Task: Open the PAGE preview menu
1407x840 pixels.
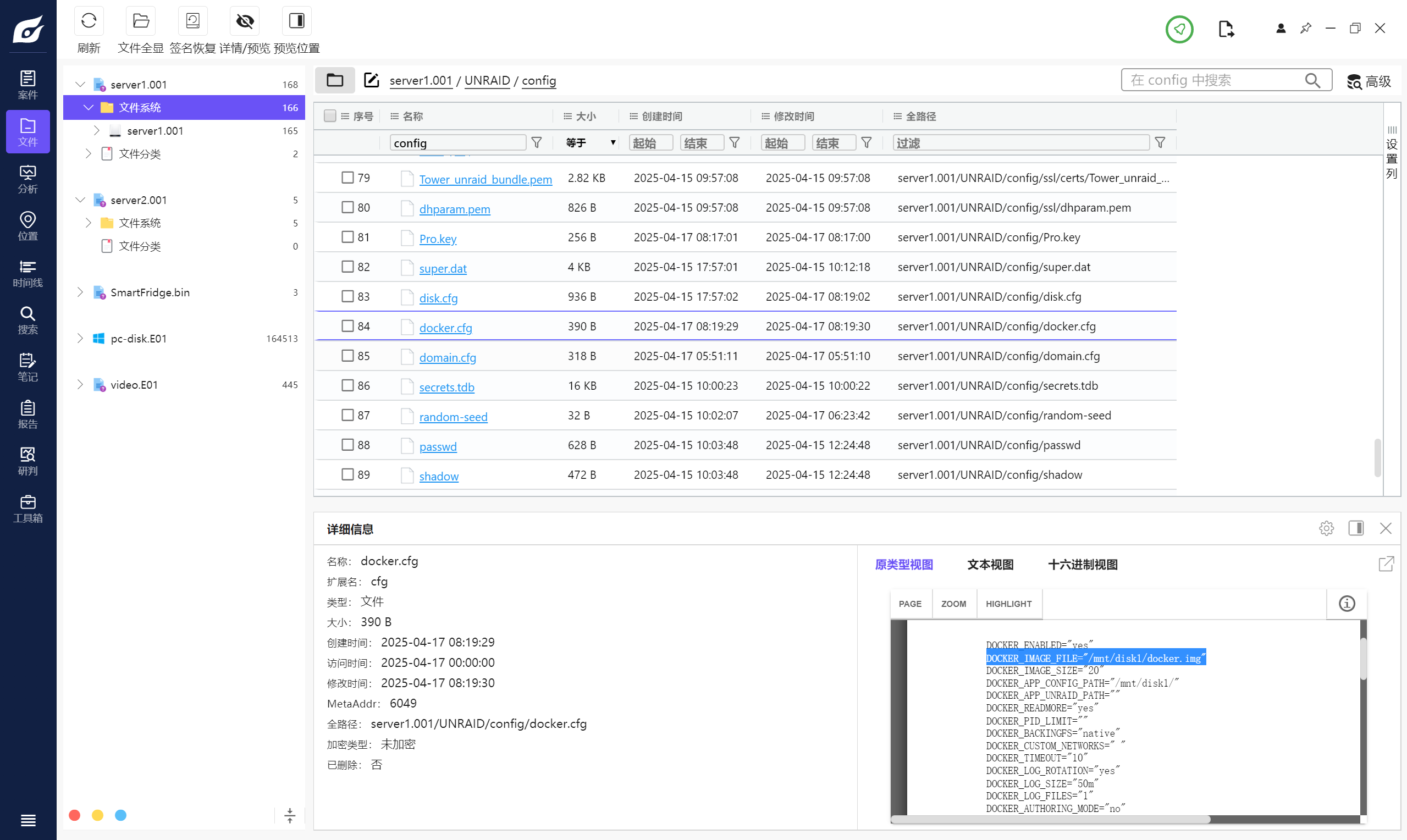Action: click(x=910, y=604)
